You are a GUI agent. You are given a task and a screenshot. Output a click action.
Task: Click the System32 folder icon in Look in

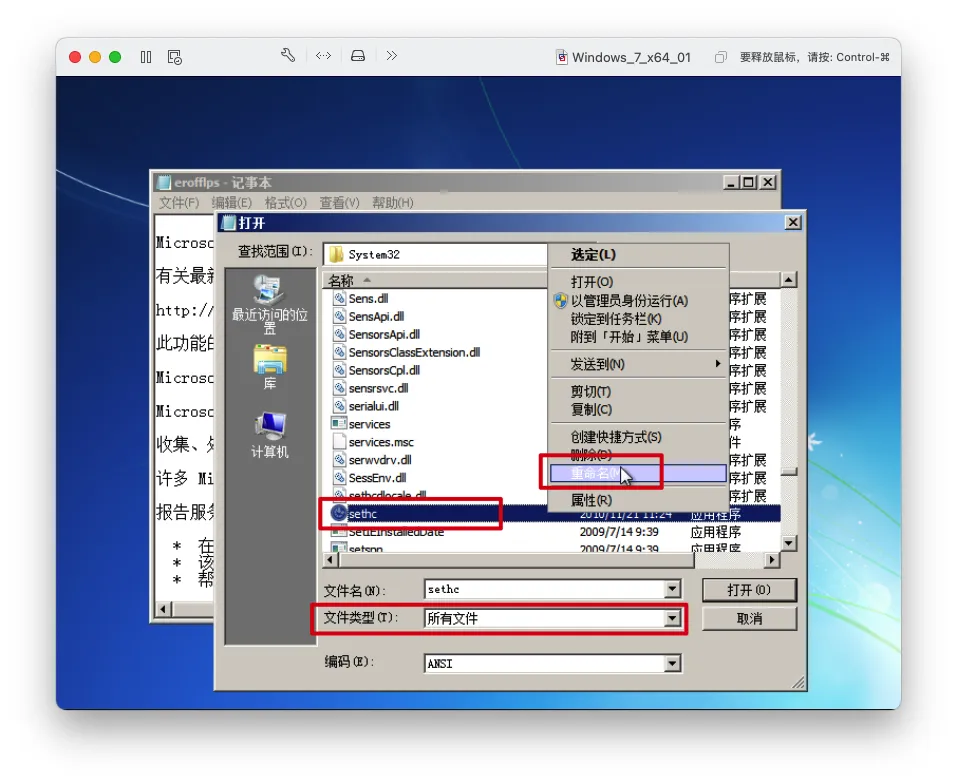pos(336,254)
